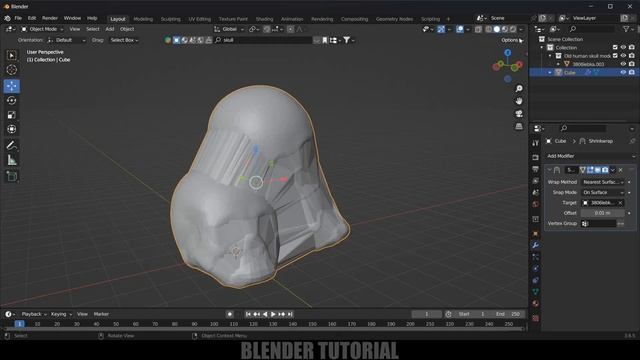Toggle modifier show in edit mode
The width and height of the screenshot is (640, 360).
(590, 170)
